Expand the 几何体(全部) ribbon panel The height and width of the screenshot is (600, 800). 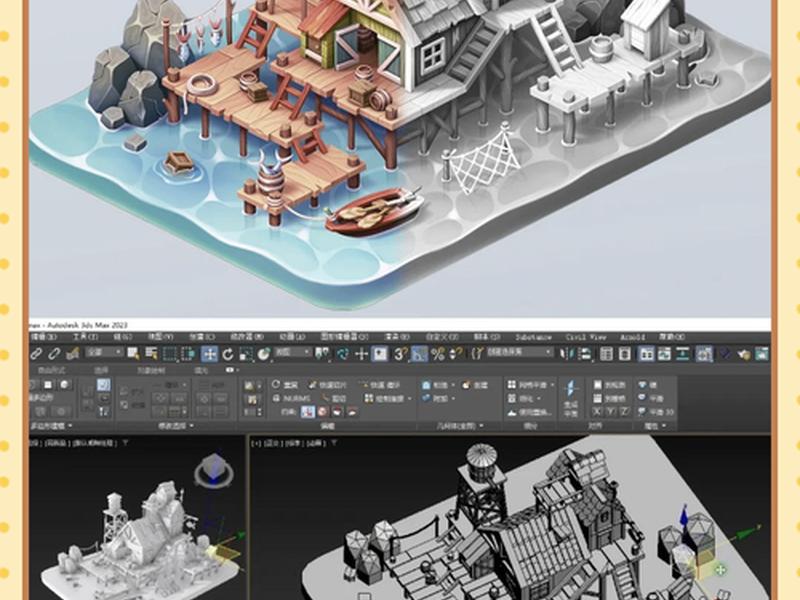point(460,426)
